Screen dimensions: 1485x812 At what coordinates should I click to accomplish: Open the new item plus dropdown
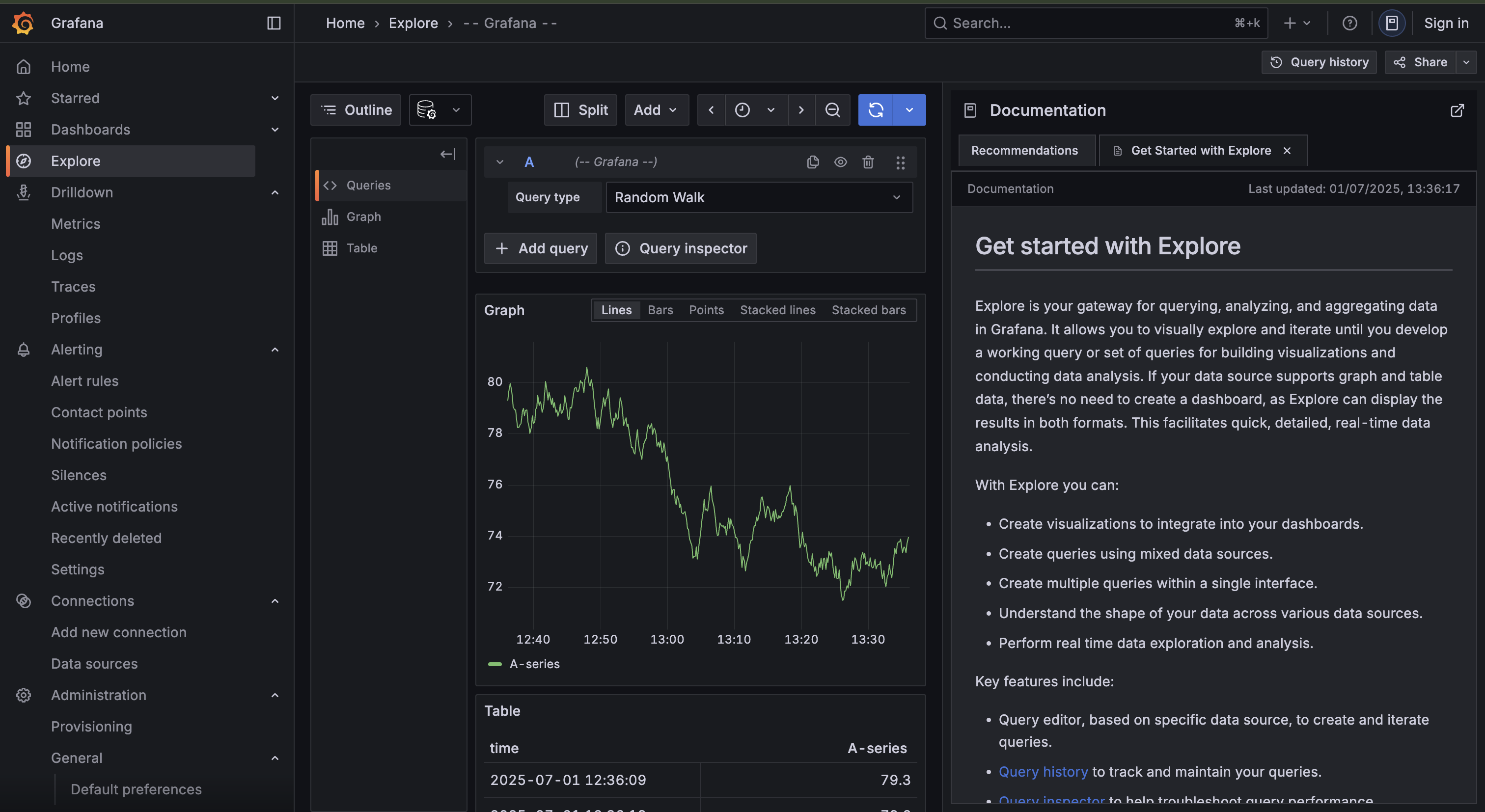1297,23
